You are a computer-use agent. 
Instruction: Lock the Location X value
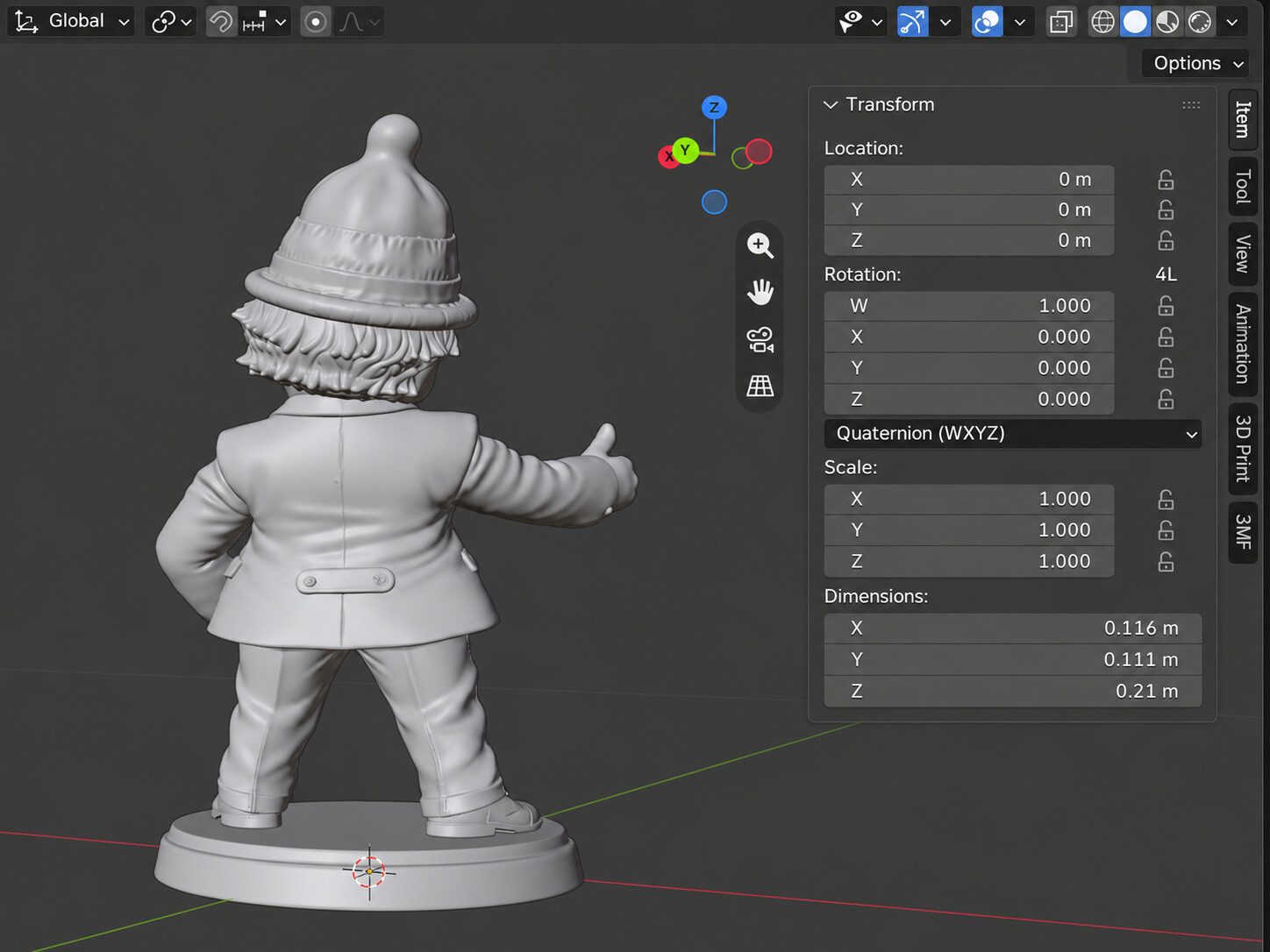[1166, 180]
